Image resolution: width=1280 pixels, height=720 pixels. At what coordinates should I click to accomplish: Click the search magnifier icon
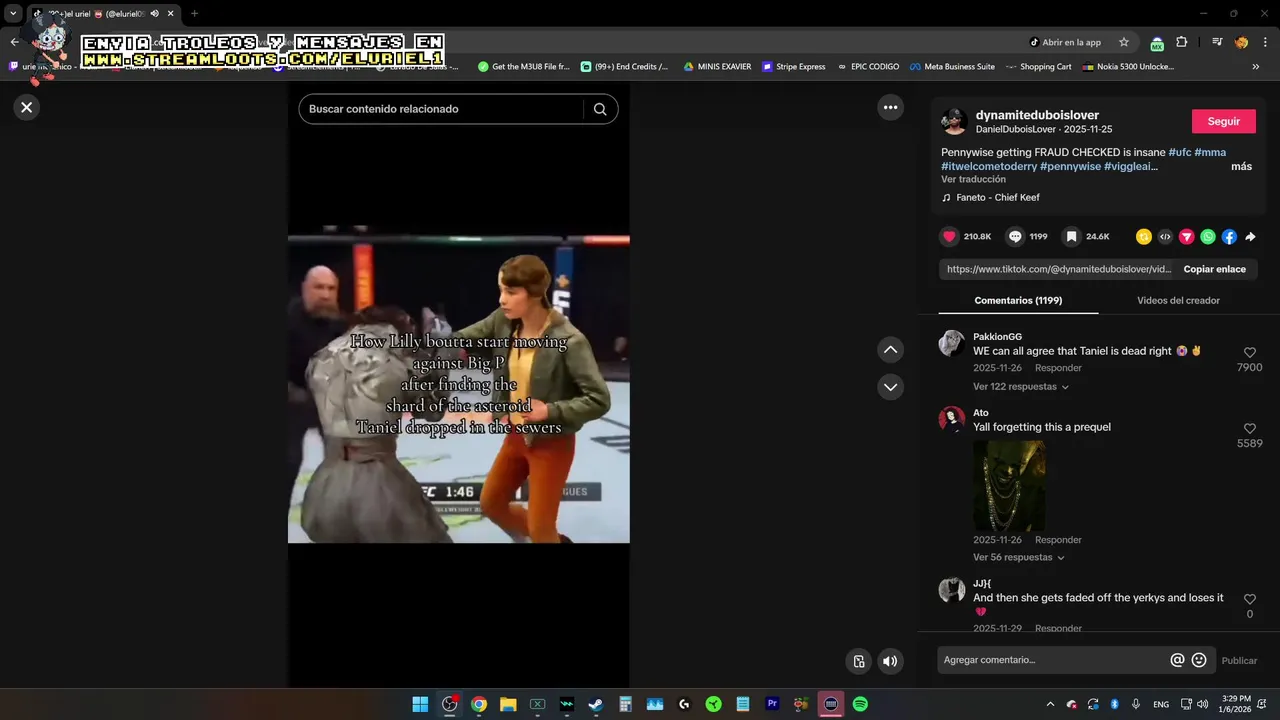click(x=600, y=109)
